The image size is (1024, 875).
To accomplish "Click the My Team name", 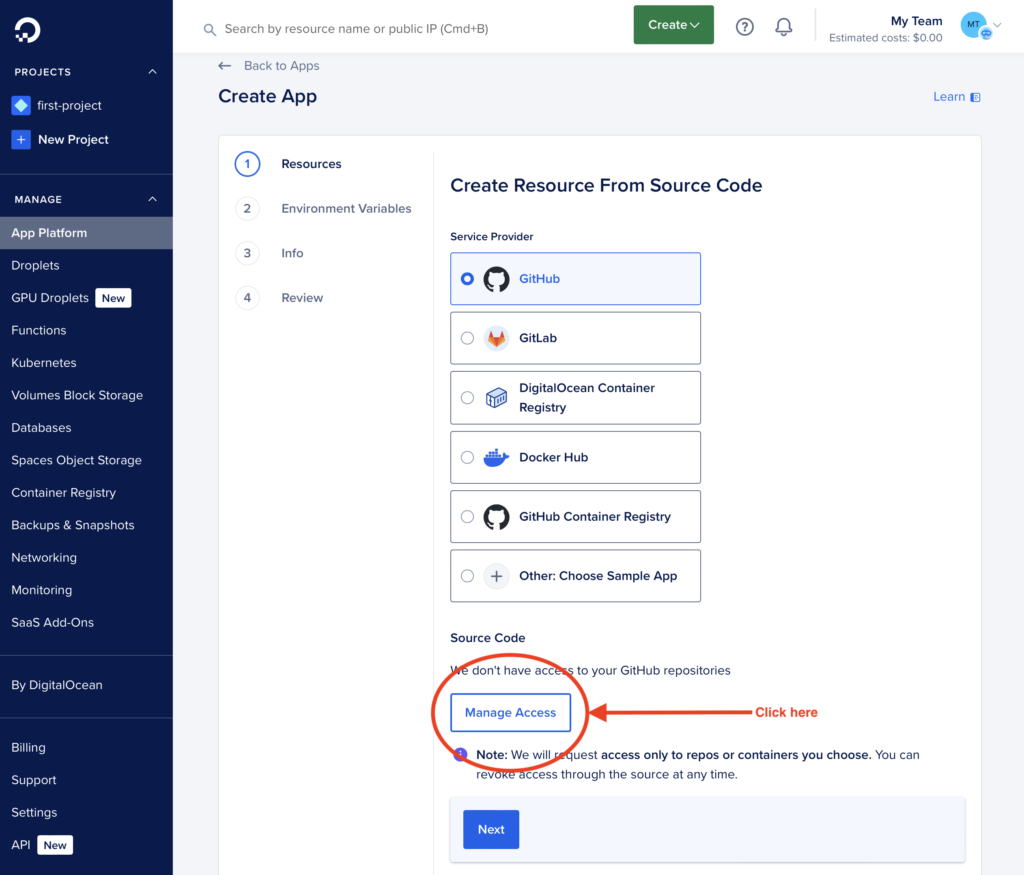I will 916,21.
